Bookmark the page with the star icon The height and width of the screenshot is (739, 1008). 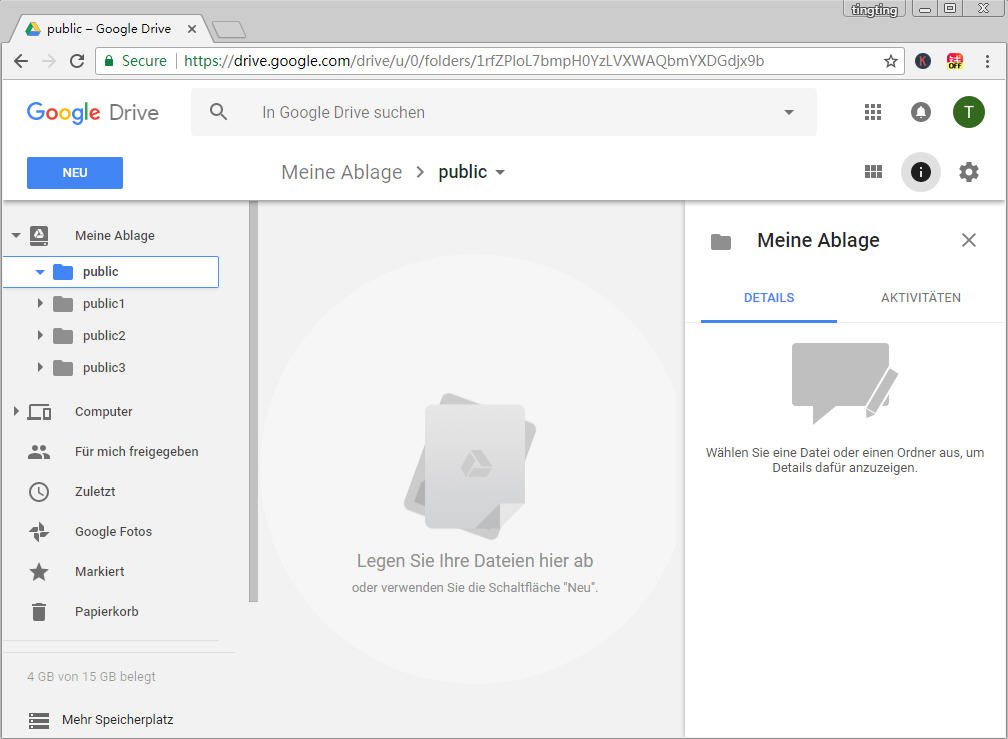890,61
